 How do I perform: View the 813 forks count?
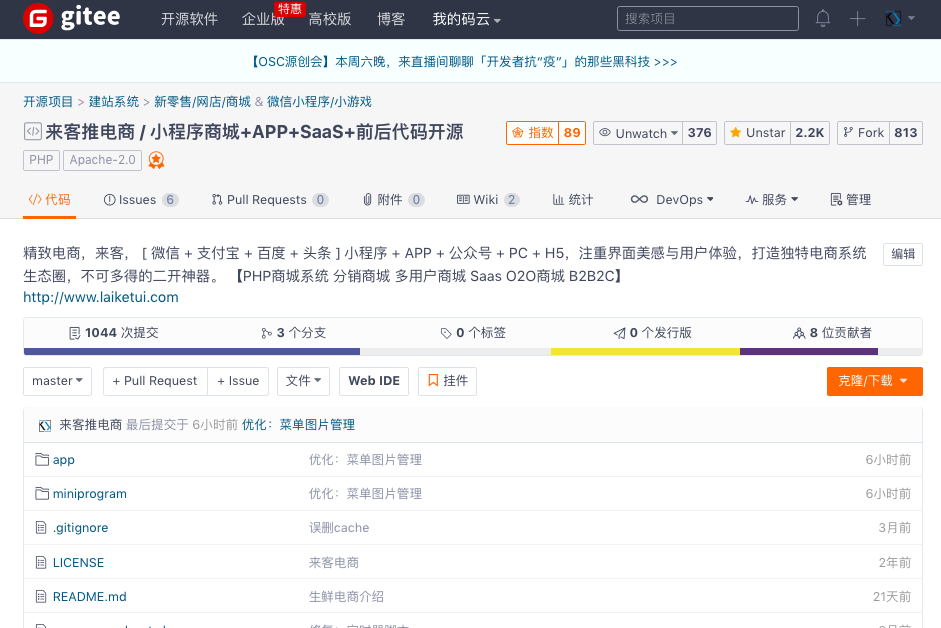tap(906, 133)
